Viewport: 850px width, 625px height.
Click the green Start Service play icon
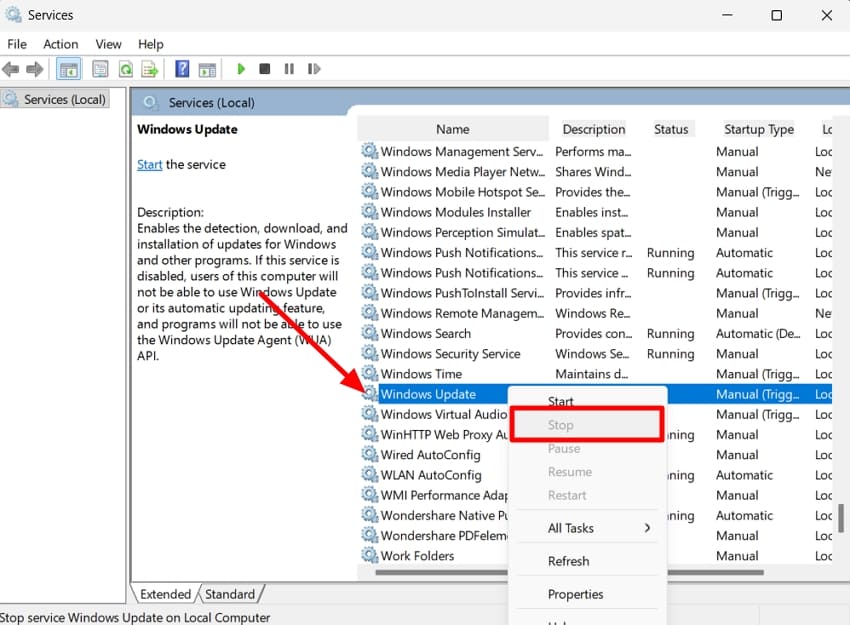[x=241, y=69]
